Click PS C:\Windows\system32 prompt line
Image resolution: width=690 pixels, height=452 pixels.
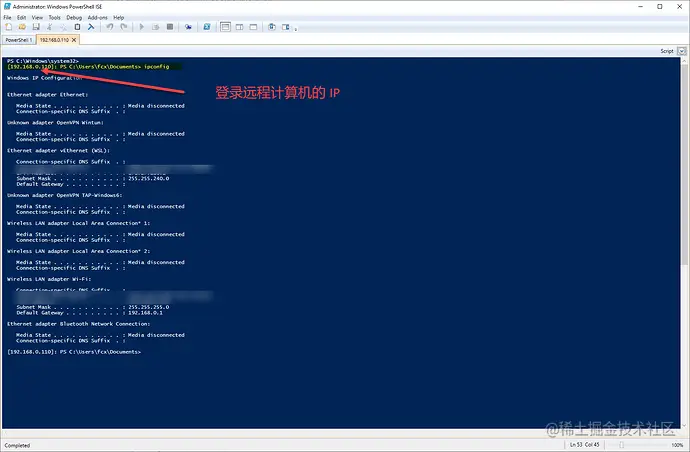43,61
